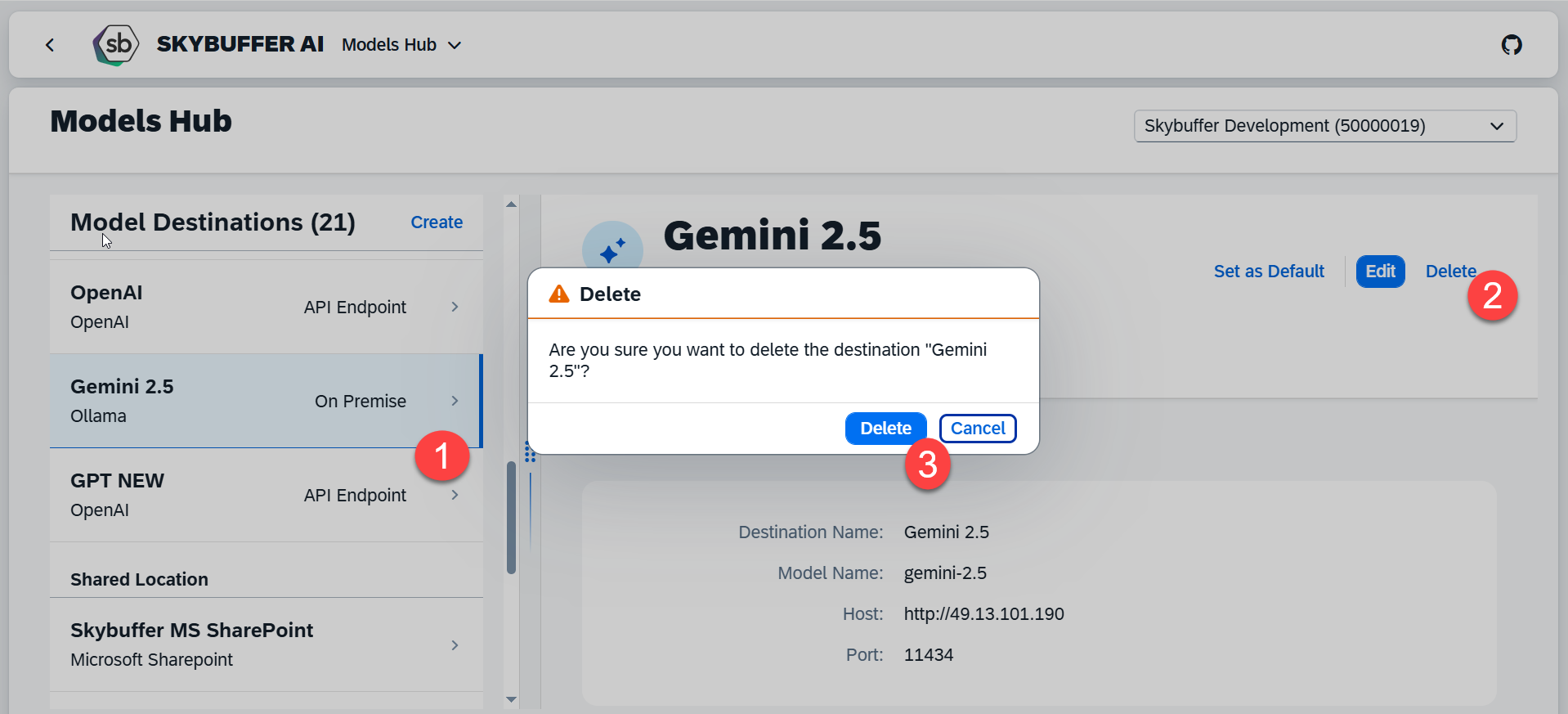This screenshot has width=1568, height=714.
Task: Click the splitter grip dots handle
Action: (530, 452)
